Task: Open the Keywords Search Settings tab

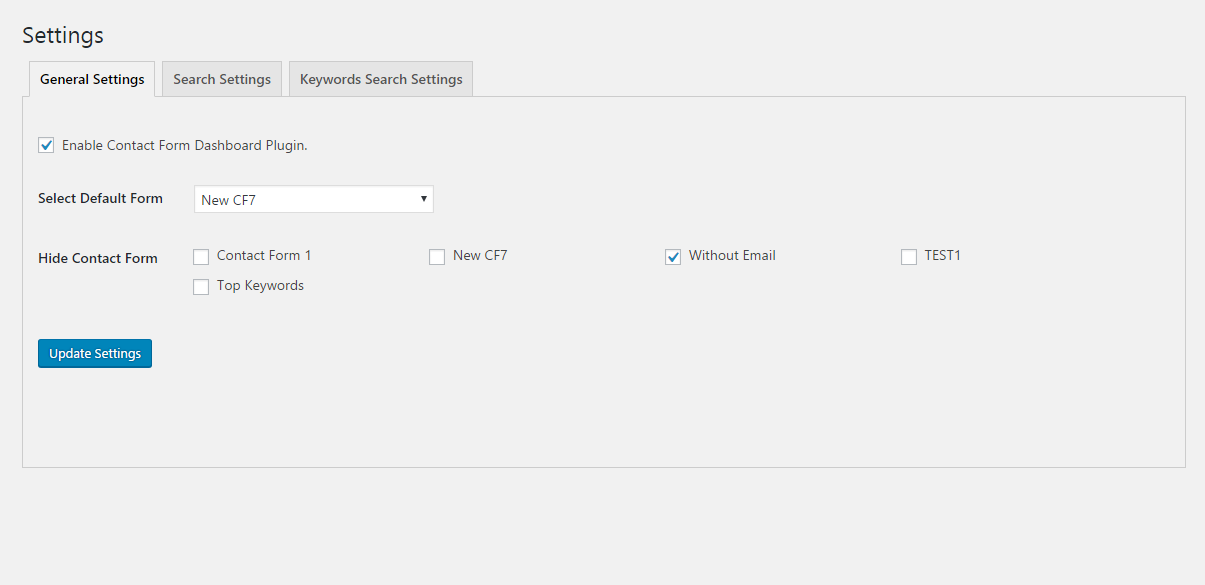Action: pyautogui.click(x=381, y=79)
